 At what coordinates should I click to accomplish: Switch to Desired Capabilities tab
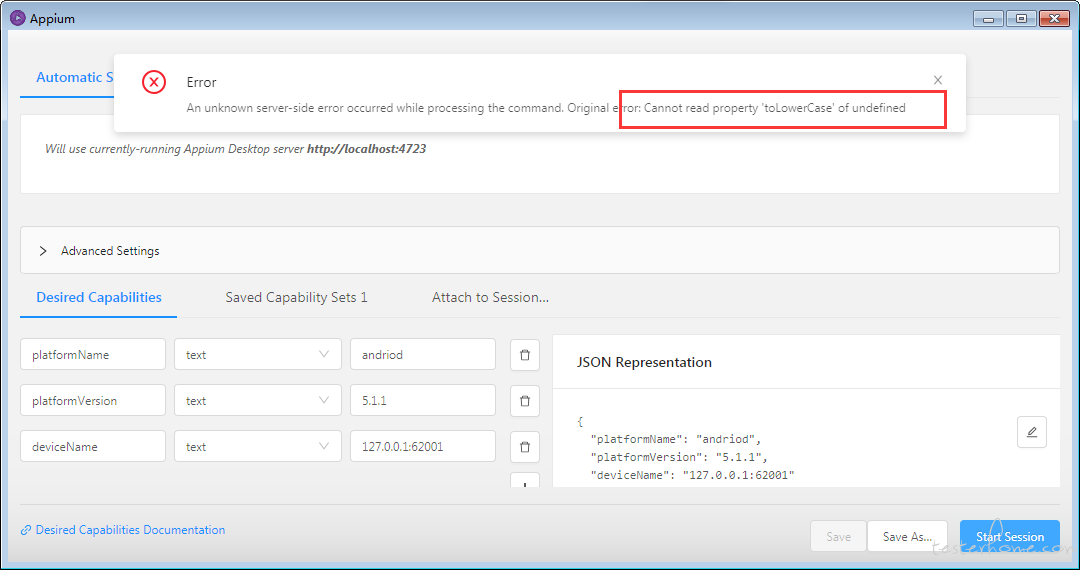pyautogui.click(x=98, y=297)
